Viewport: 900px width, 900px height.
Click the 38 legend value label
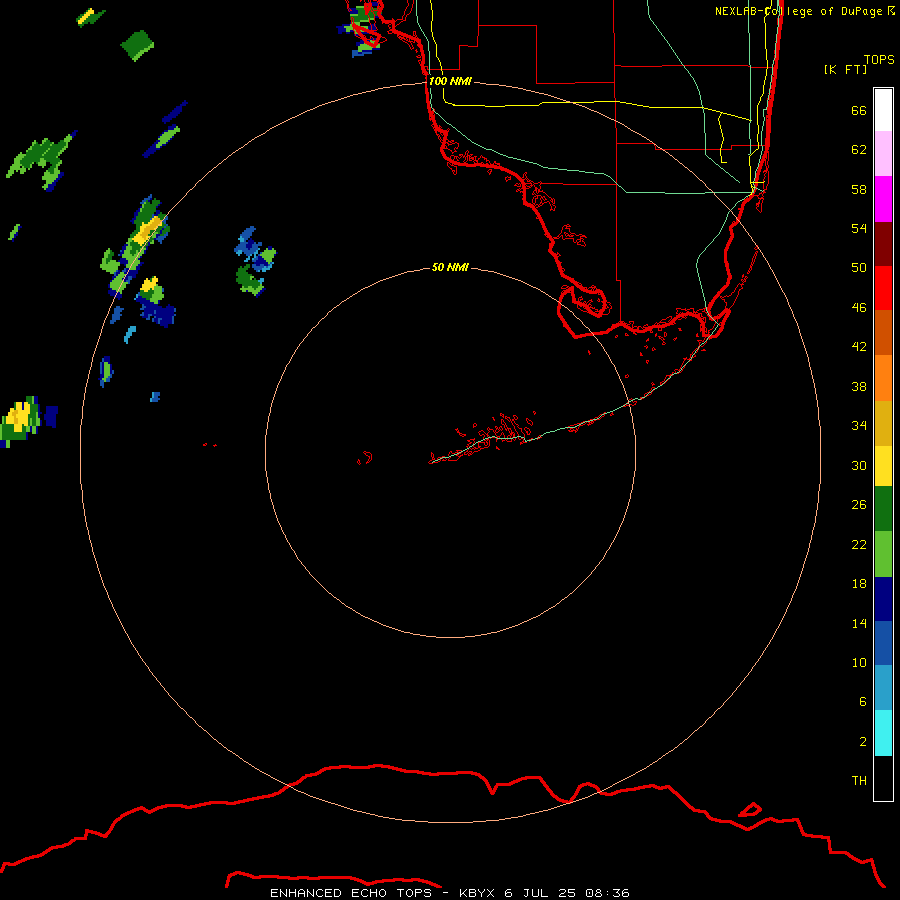click(x=859, y=386)
